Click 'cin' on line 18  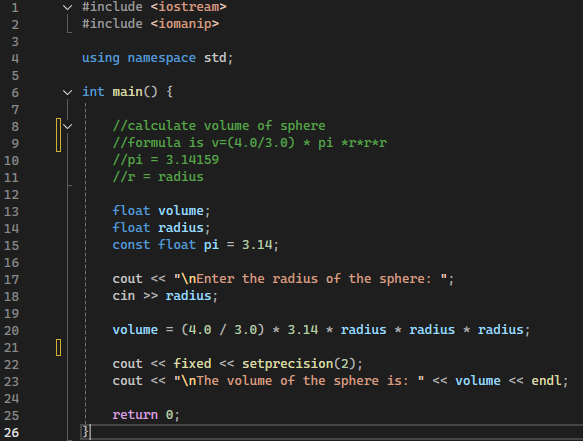click(x=124, y=296)
